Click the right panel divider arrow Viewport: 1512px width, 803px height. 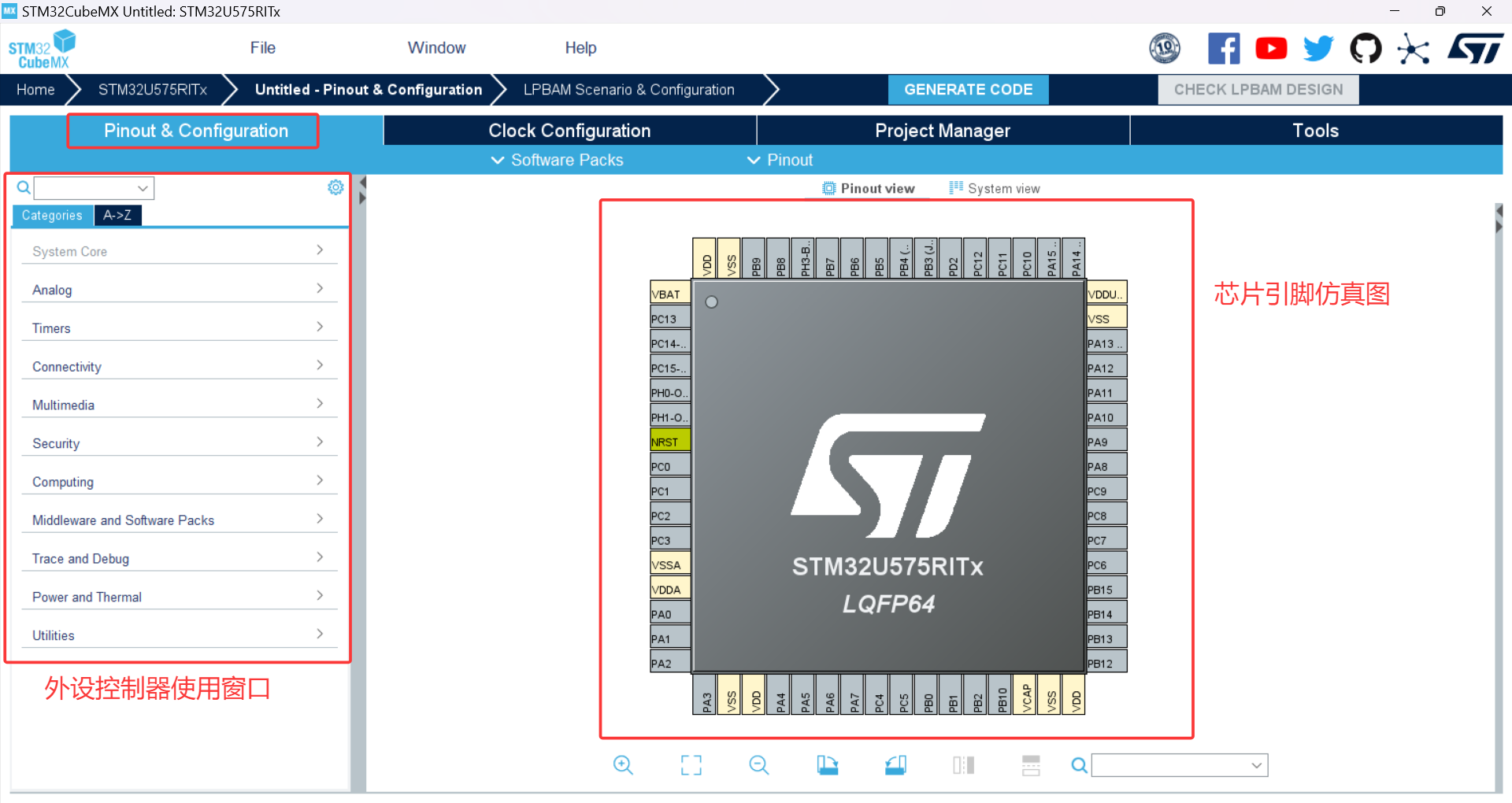click(x=1499, y=211)
